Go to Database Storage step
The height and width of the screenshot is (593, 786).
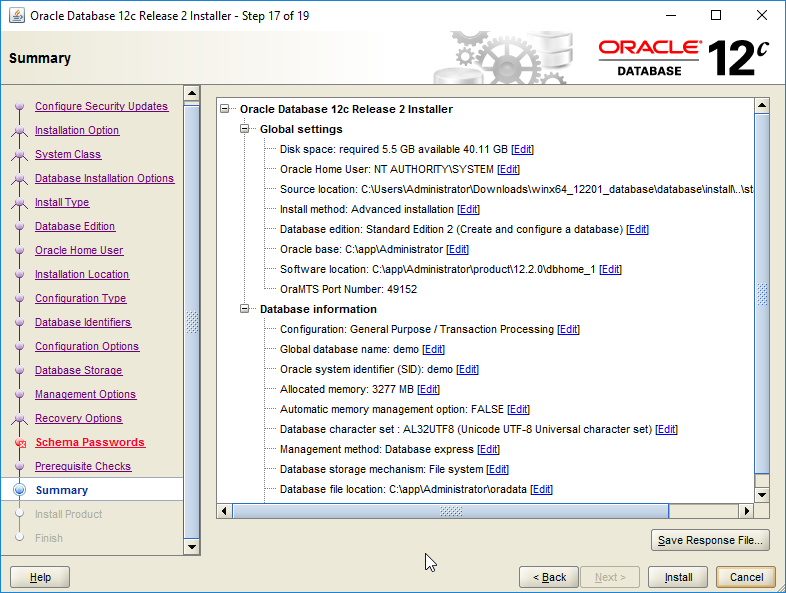pos(78,370)
